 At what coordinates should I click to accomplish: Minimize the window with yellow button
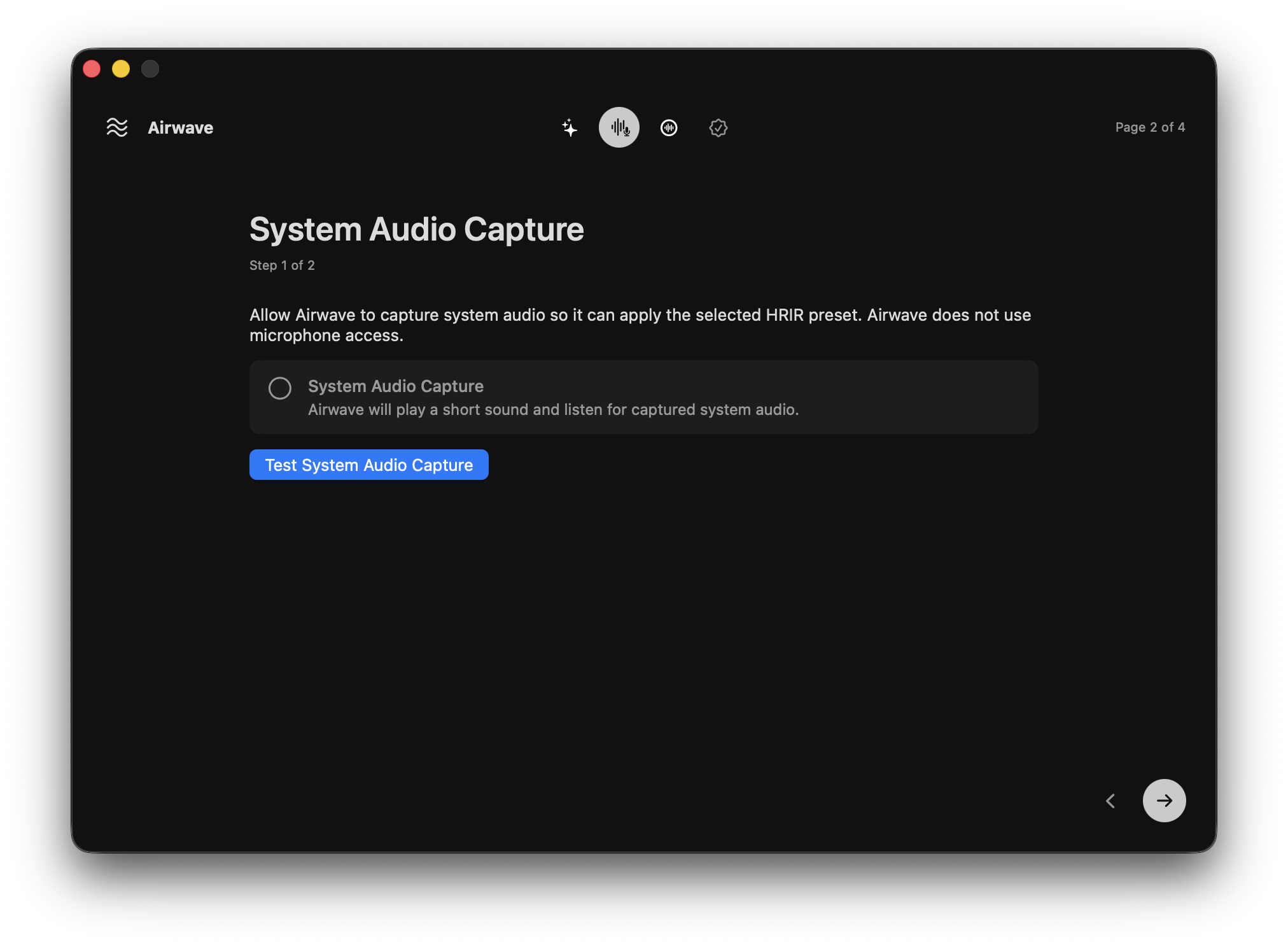(x=121, y=69)
